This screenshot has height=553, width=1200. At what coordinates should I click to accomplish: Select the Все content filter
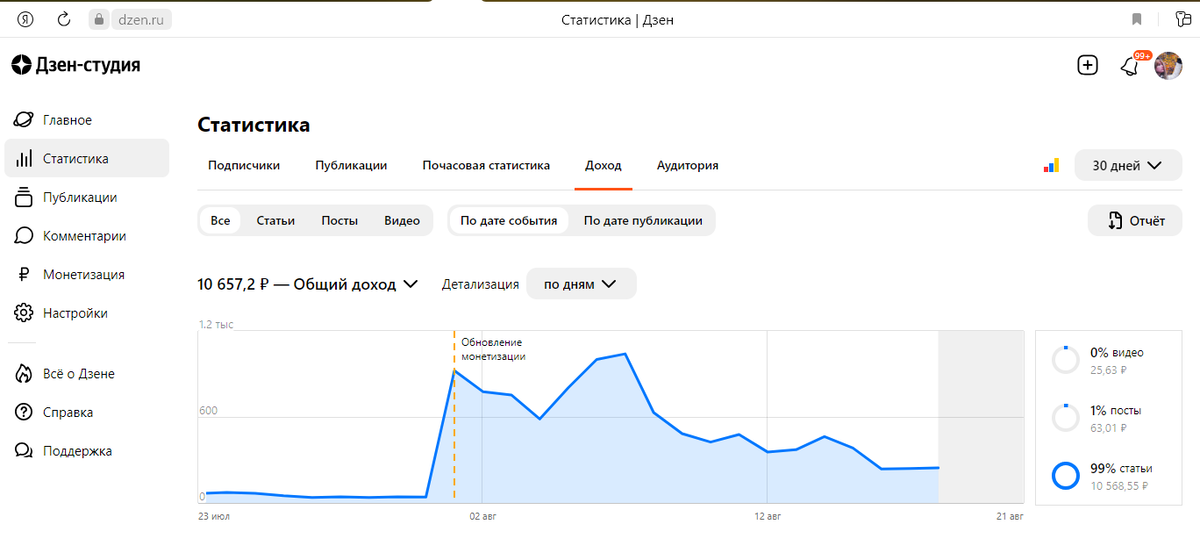(x=220, y=221)
